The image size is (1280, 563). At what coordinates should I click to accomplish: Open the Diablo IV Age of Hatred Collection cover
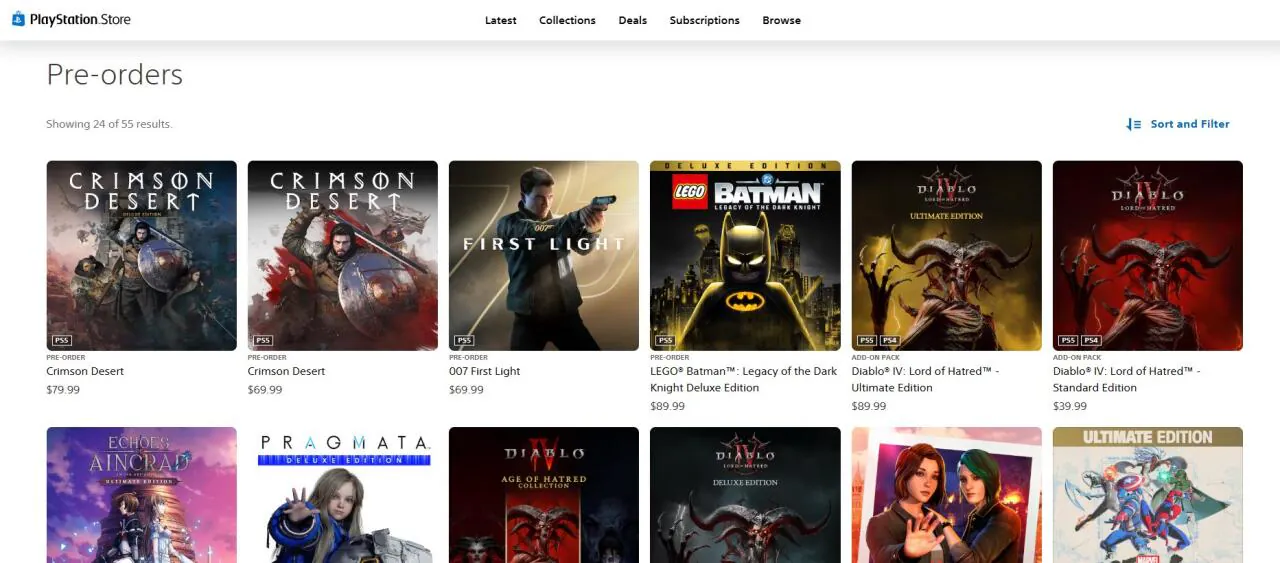click(x=543, y=495)
